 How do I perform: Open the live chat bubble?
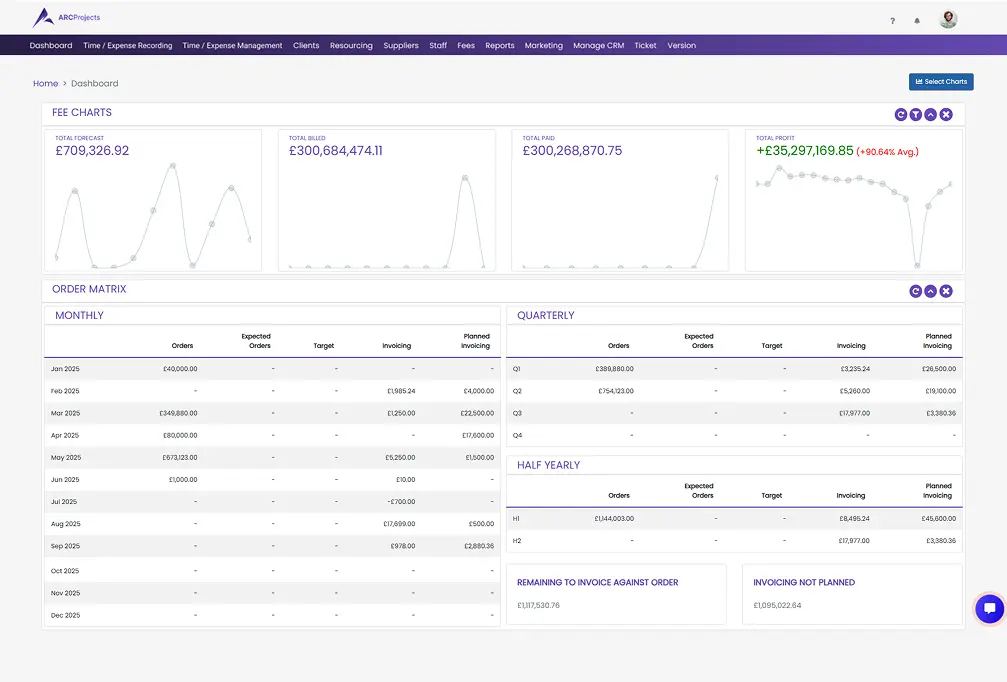coord(989,608)
